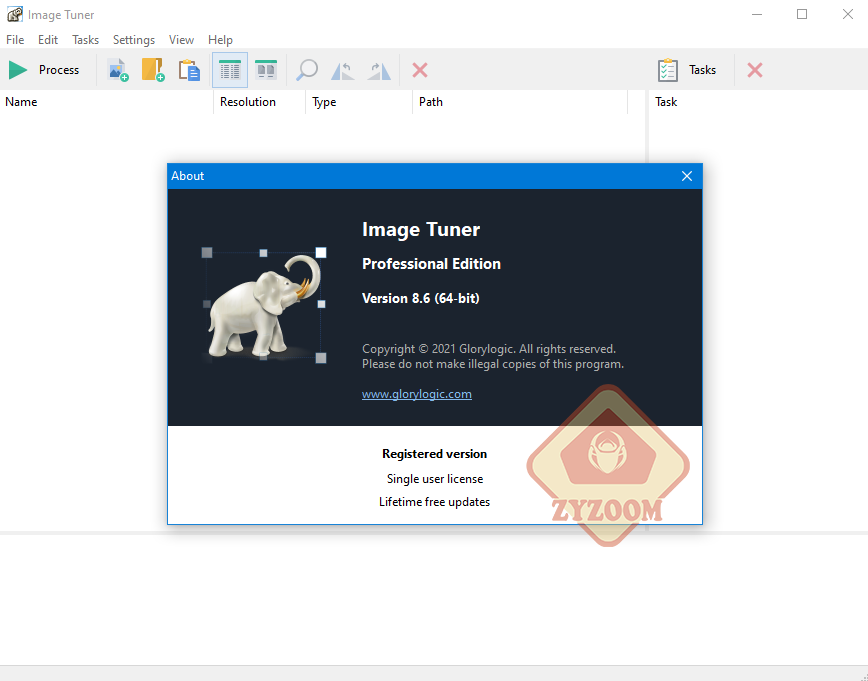
Task: Click the Task column header
Action: pyautogui.click(x=666, y=102)
